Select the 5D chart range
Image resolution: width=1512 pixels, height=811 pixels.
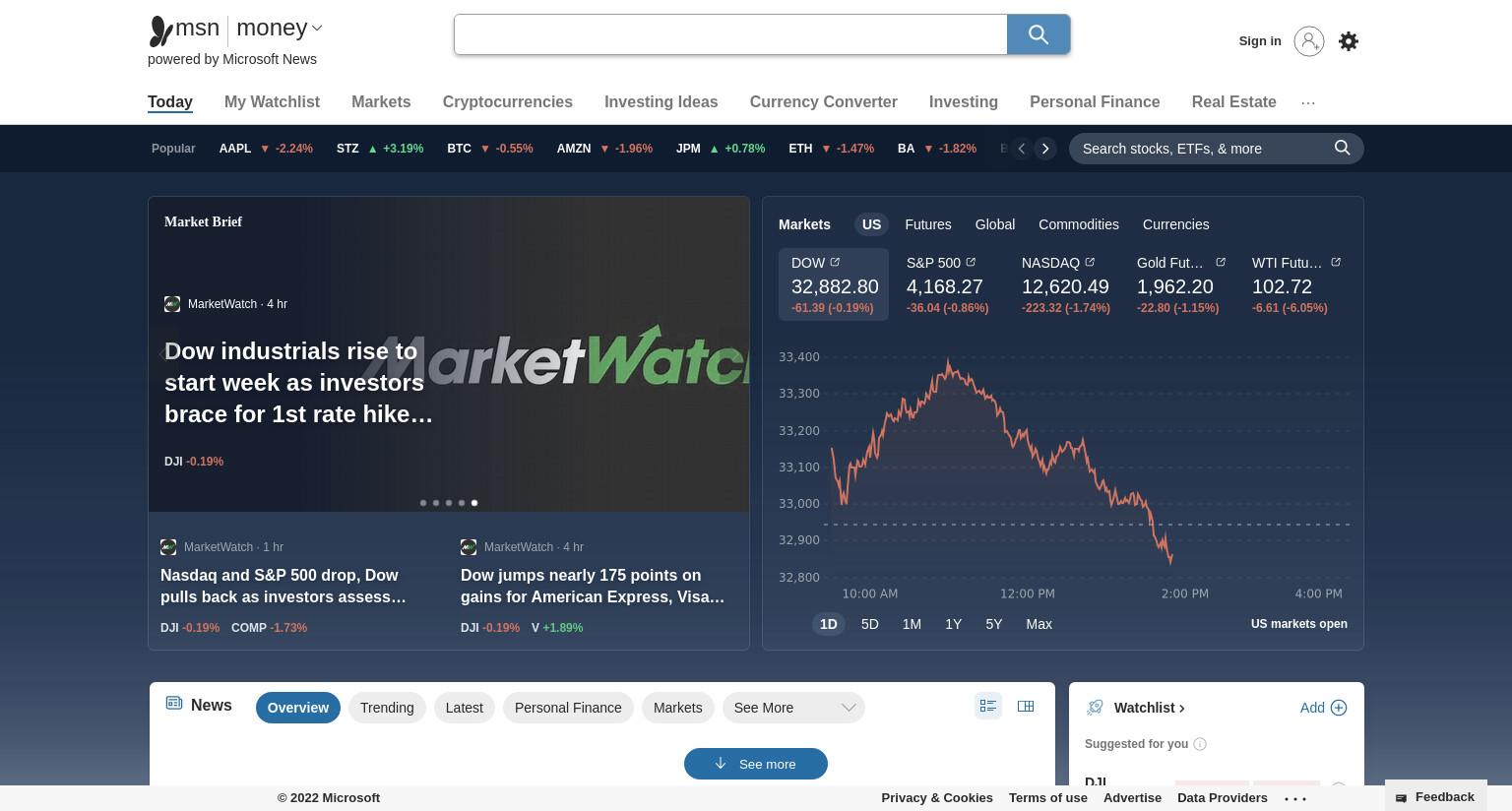[869, 624]
